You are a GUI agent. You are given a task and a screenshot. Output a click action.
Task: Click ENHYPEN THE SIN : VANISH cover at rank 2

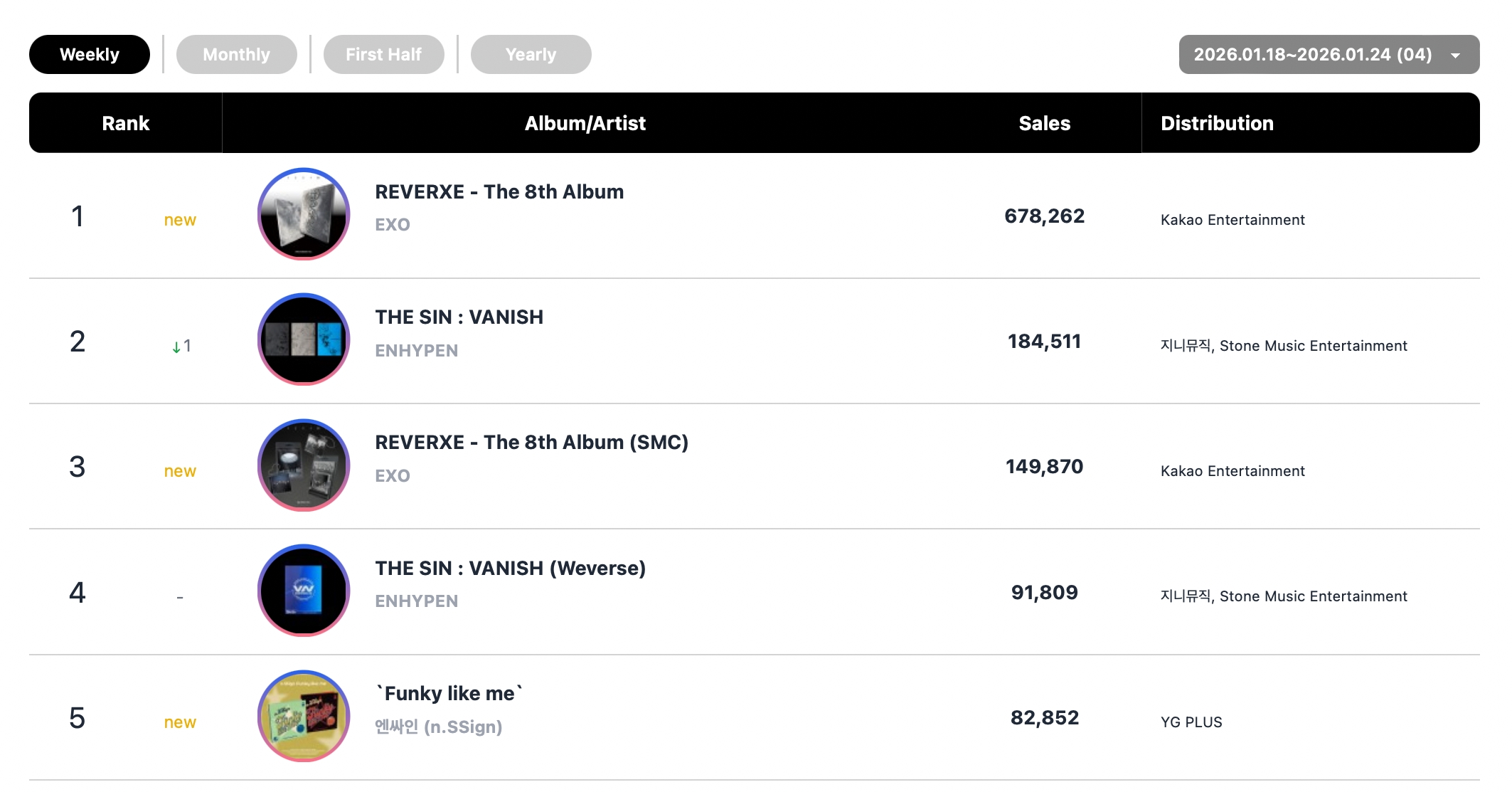[304, 339]
